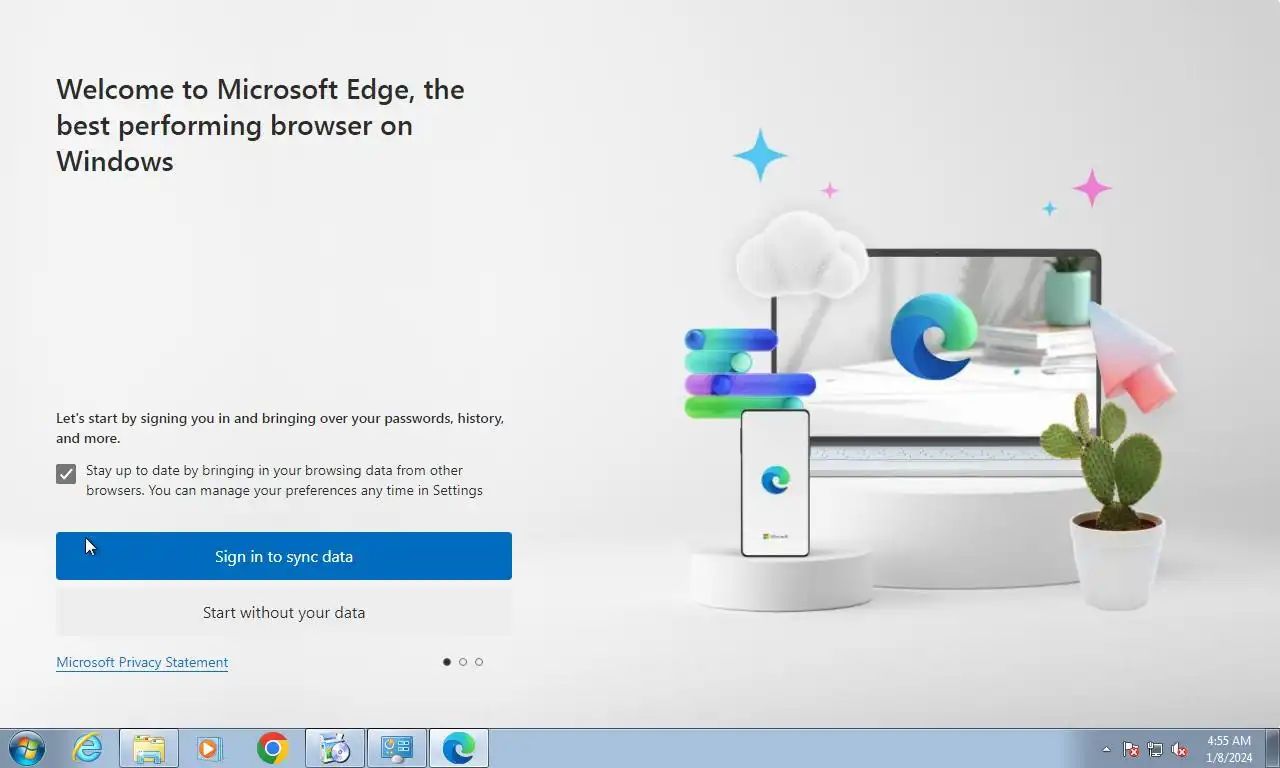The width and height of the screenshot is (1280, 768).
Task: Jump to the second onboarding page dot
Action: (463, 662)
